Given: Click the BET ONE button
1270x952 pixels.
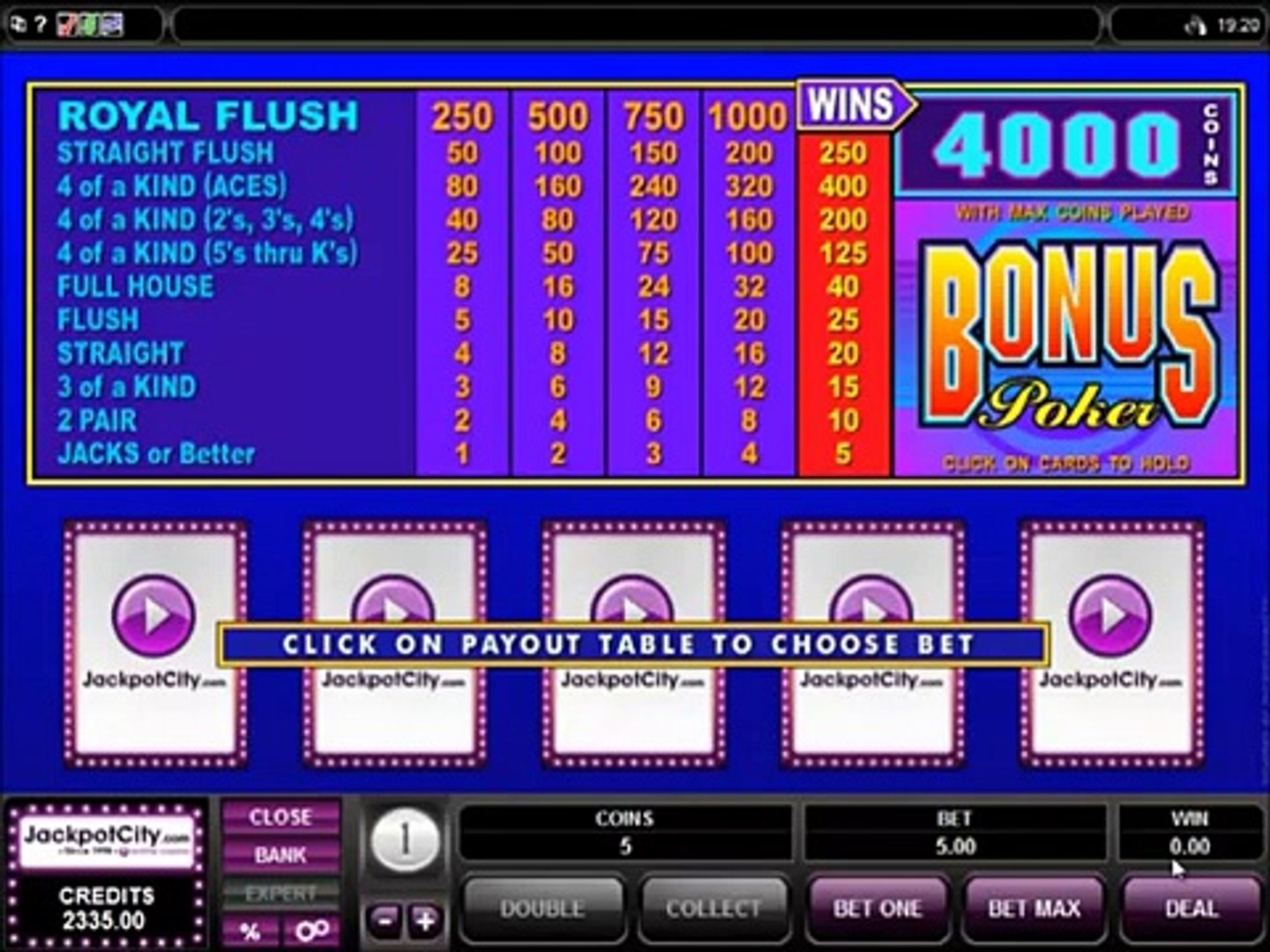Looking at the screenshot, I should [x=878, y=909].
